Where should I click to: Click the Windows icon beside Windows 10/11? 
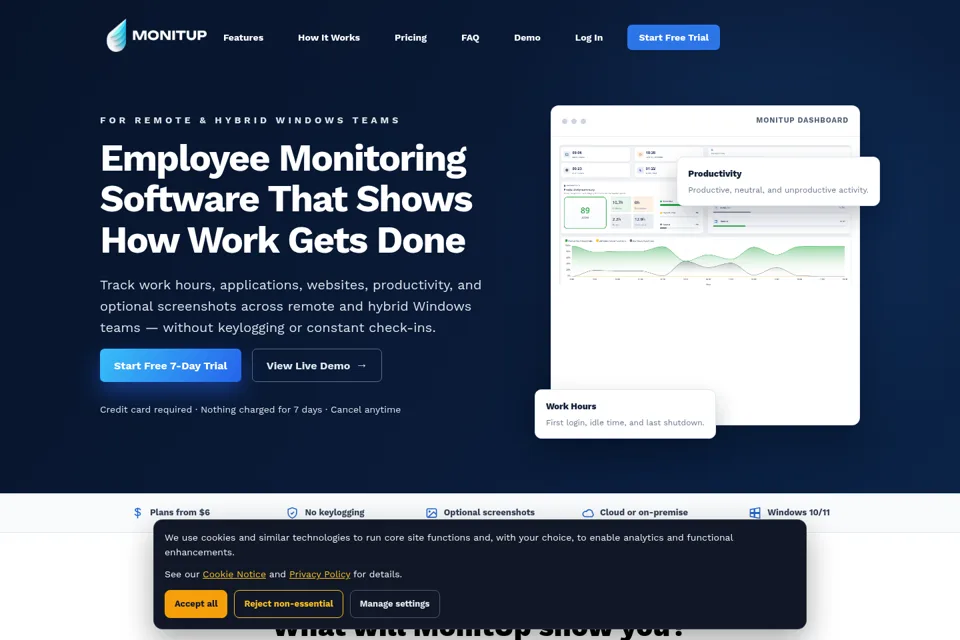[x=755, y=513]
